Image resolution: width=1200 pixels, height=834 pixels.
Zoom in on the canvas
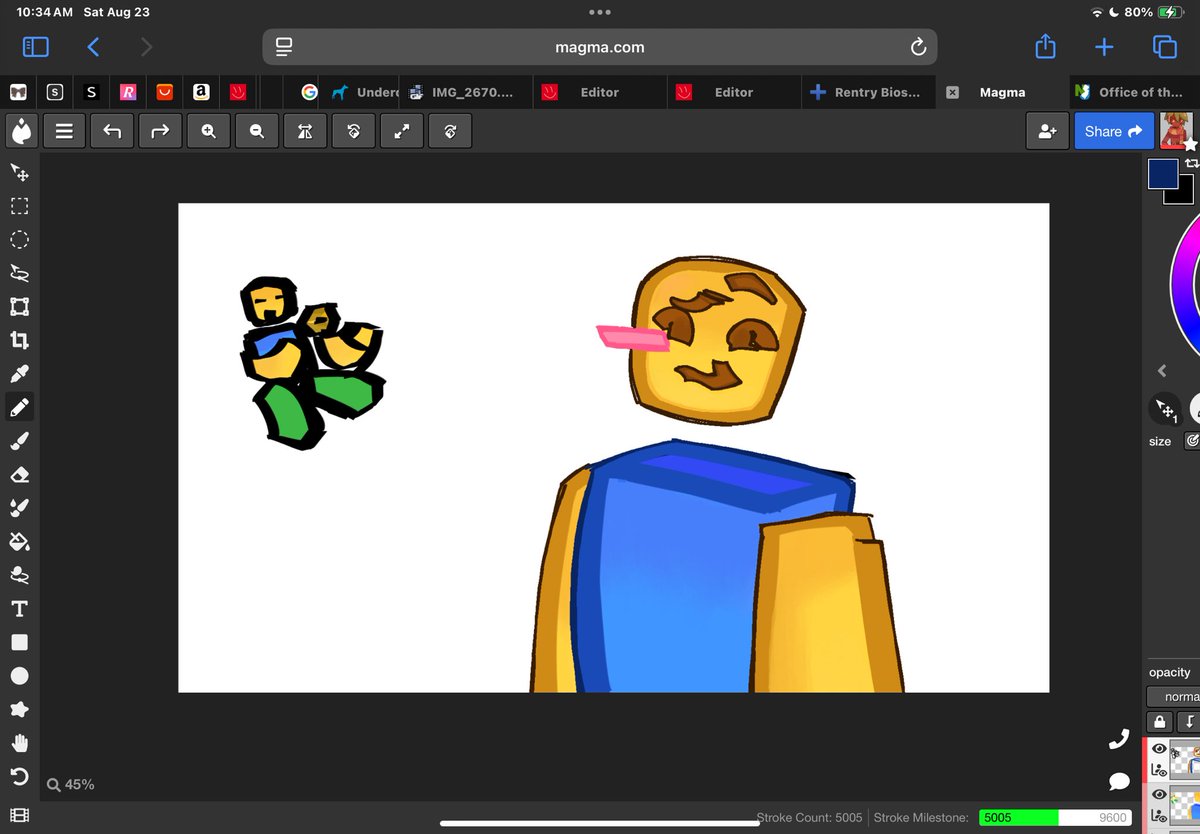pos(208,131)
